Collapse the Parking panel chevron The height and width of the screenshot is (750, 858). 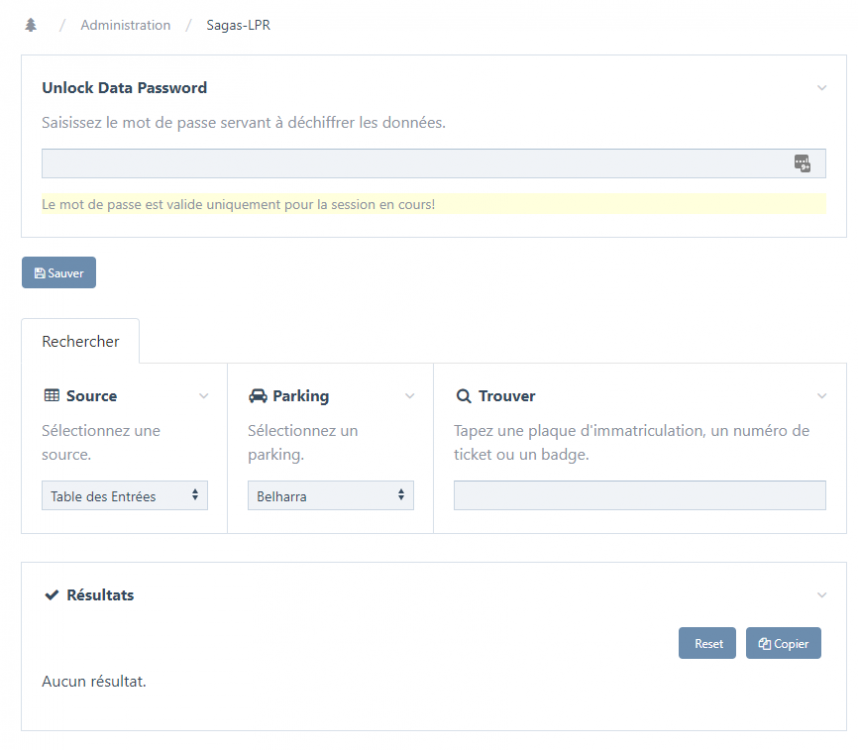[409, 396]
